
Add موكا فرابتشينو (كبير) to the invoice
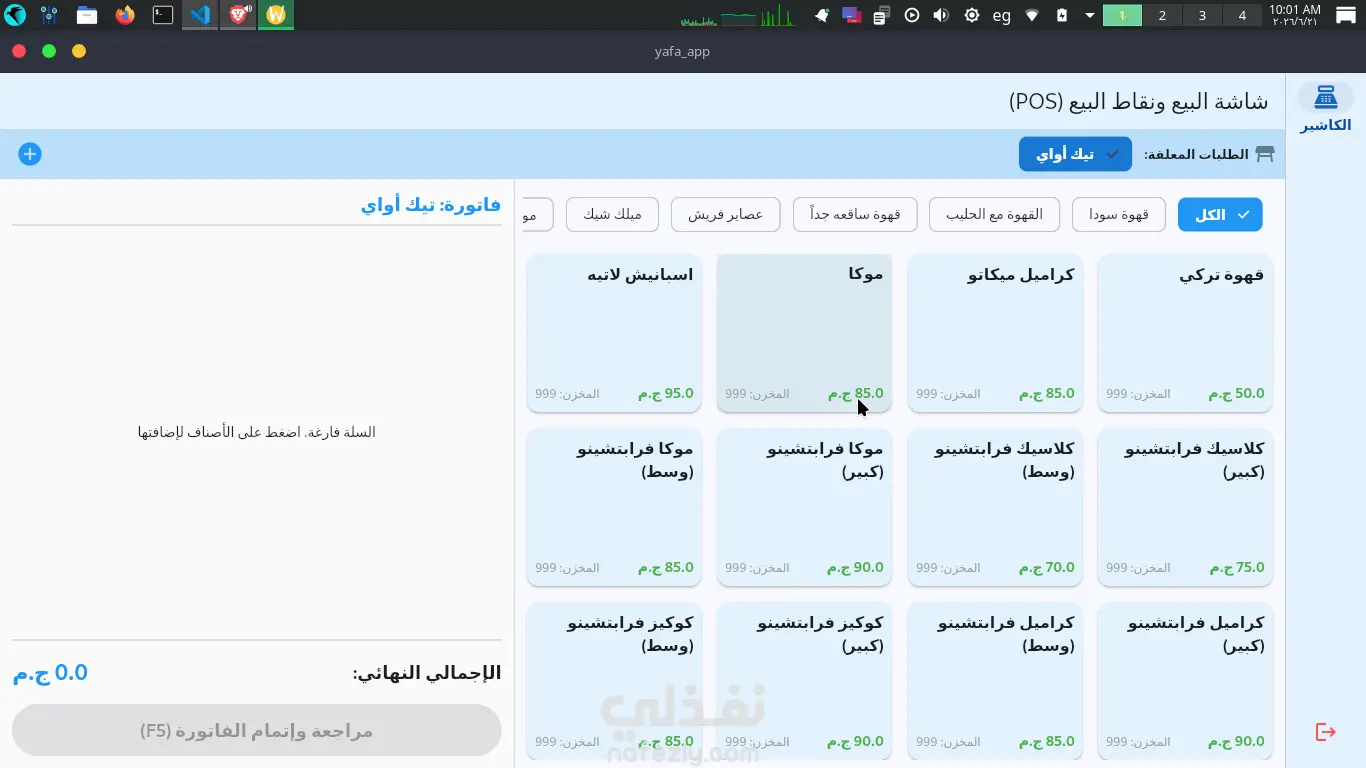(x=804, y=507)
